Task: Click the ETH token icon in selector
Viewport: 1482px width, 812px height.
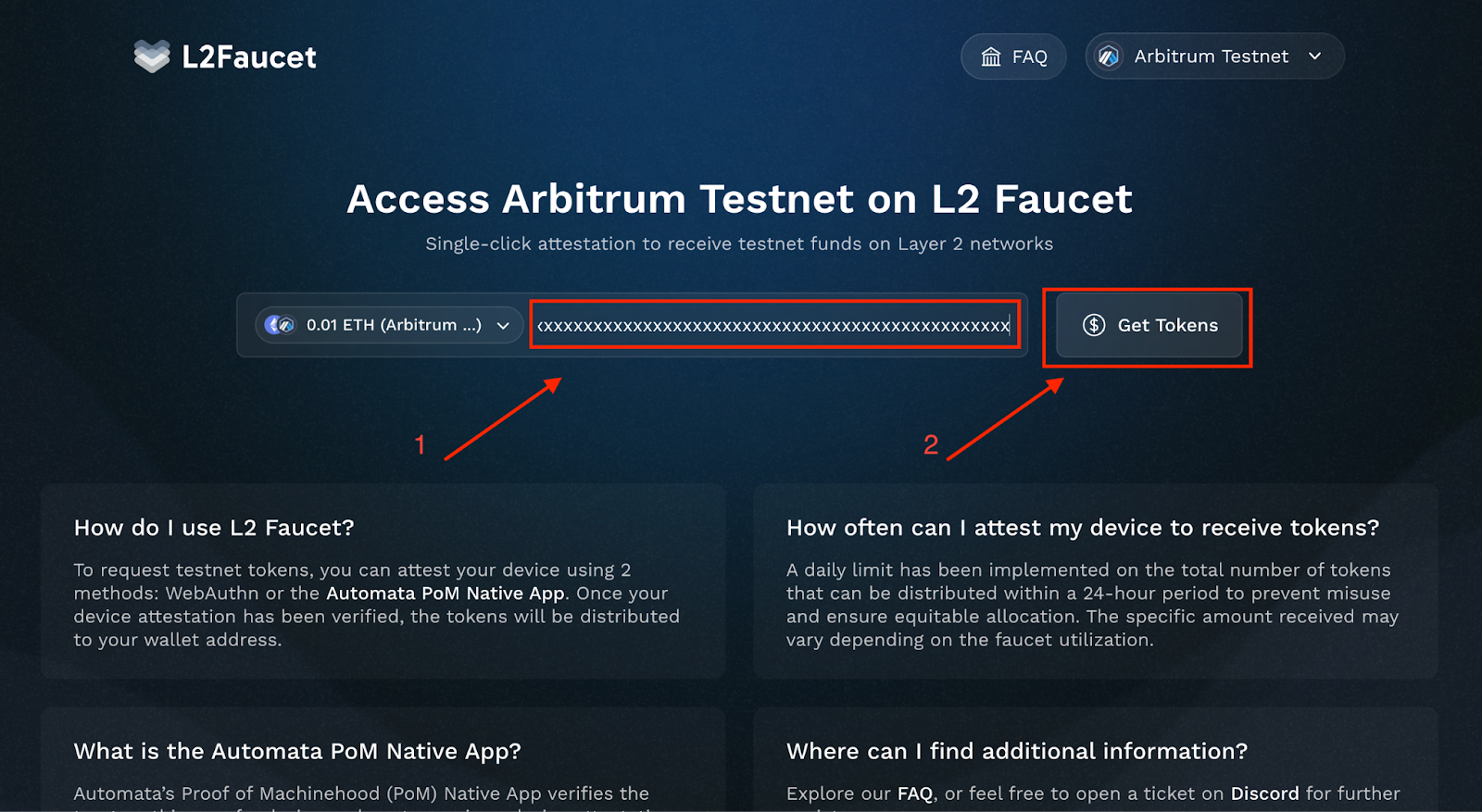Action: click(x=280, y=325)
